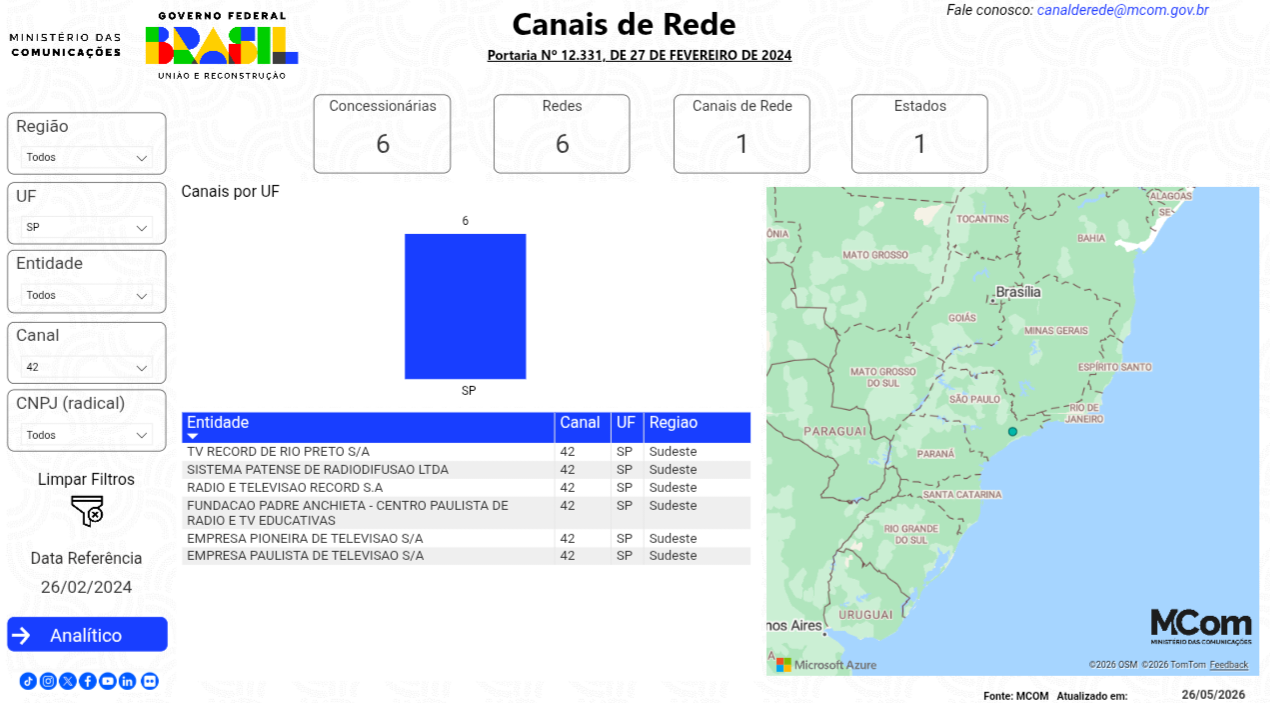Click the PARAGUAI label on map
This screenshot has width=1270, height=703.
tap(834, 430)
